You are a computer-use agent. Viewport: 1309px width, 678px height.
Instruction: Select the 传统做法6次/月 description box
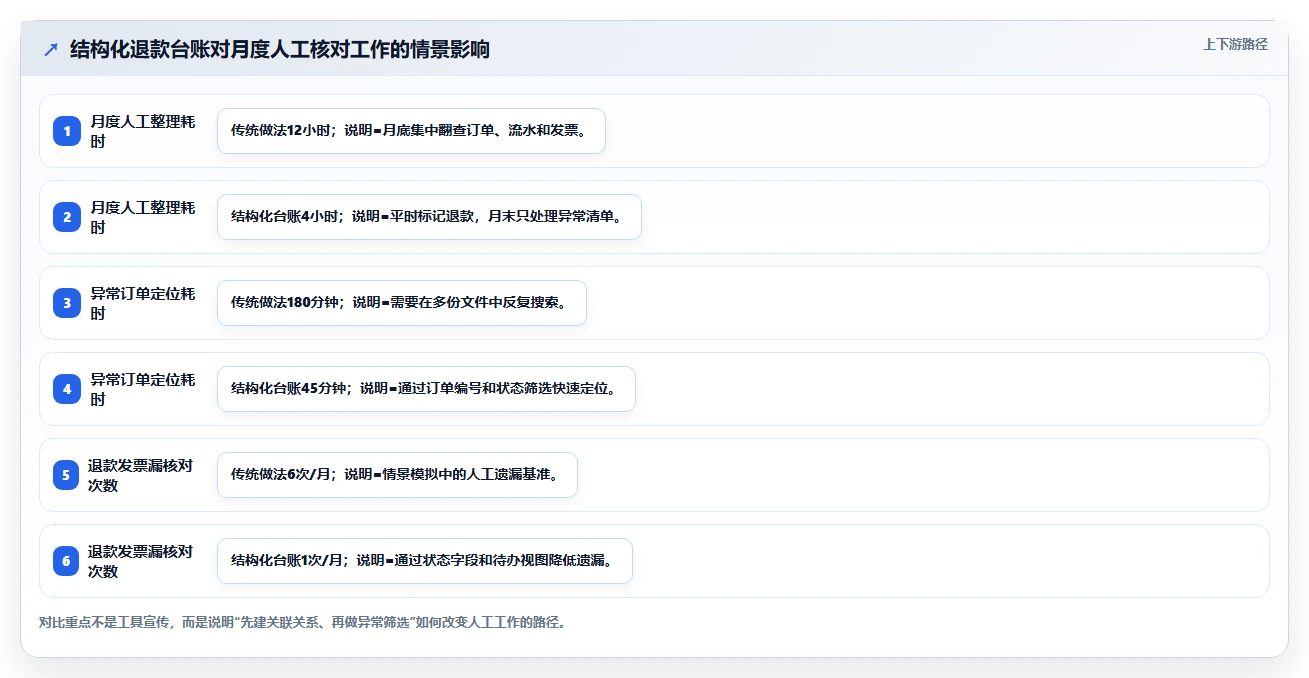(397, 475)
